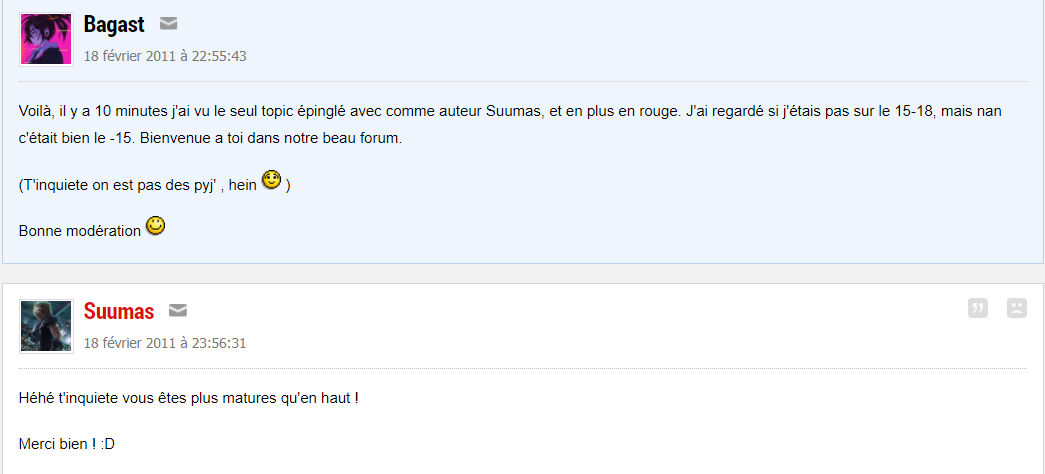Image resolution: width=1045 pixels, height=474 pixels.
Task: Report Suumas's post using the sad-face icon
Action: 1017,308
